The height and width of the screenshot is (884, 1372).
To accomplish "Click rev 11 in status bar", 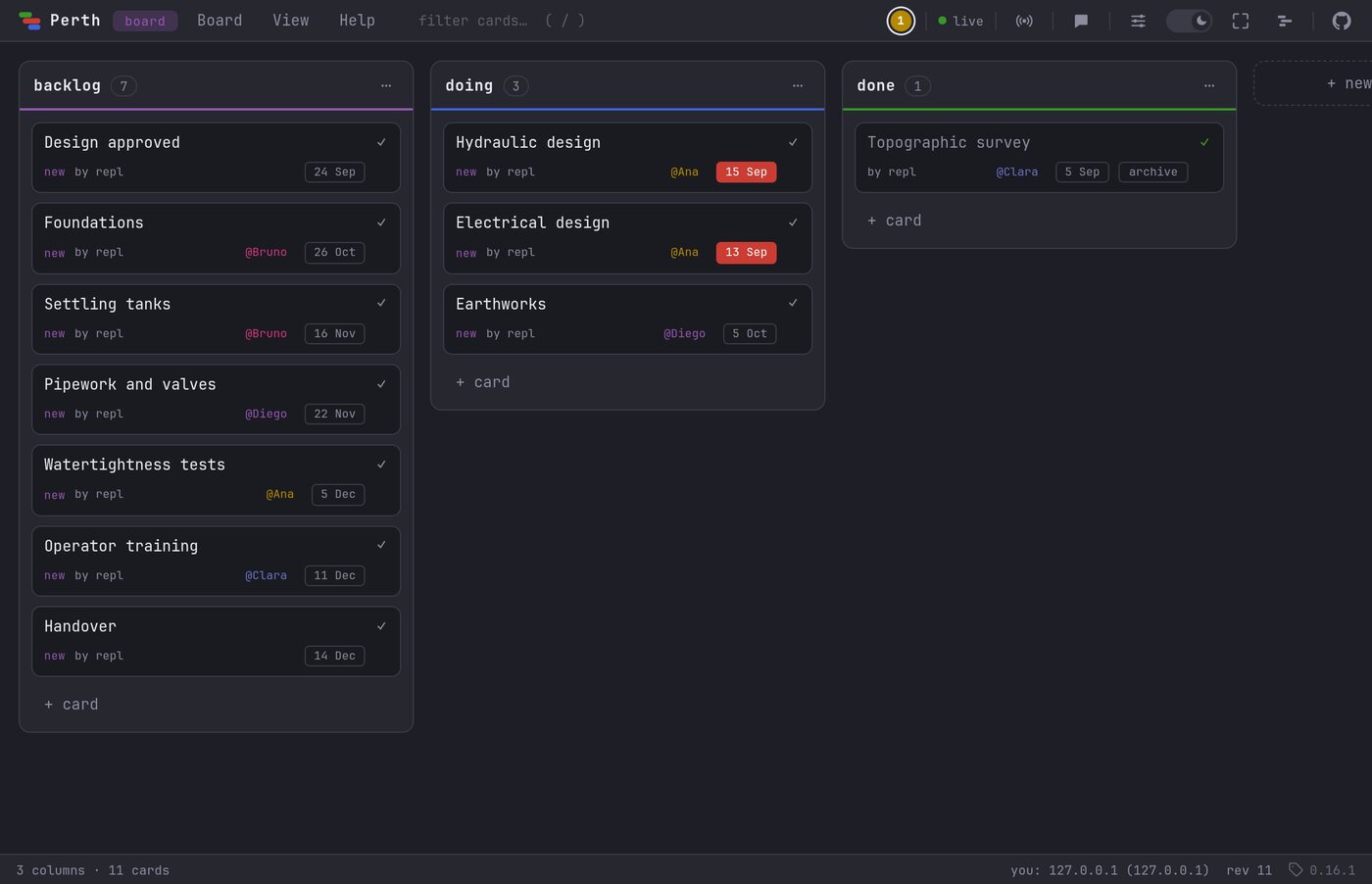I will [x=1249, y=870].
